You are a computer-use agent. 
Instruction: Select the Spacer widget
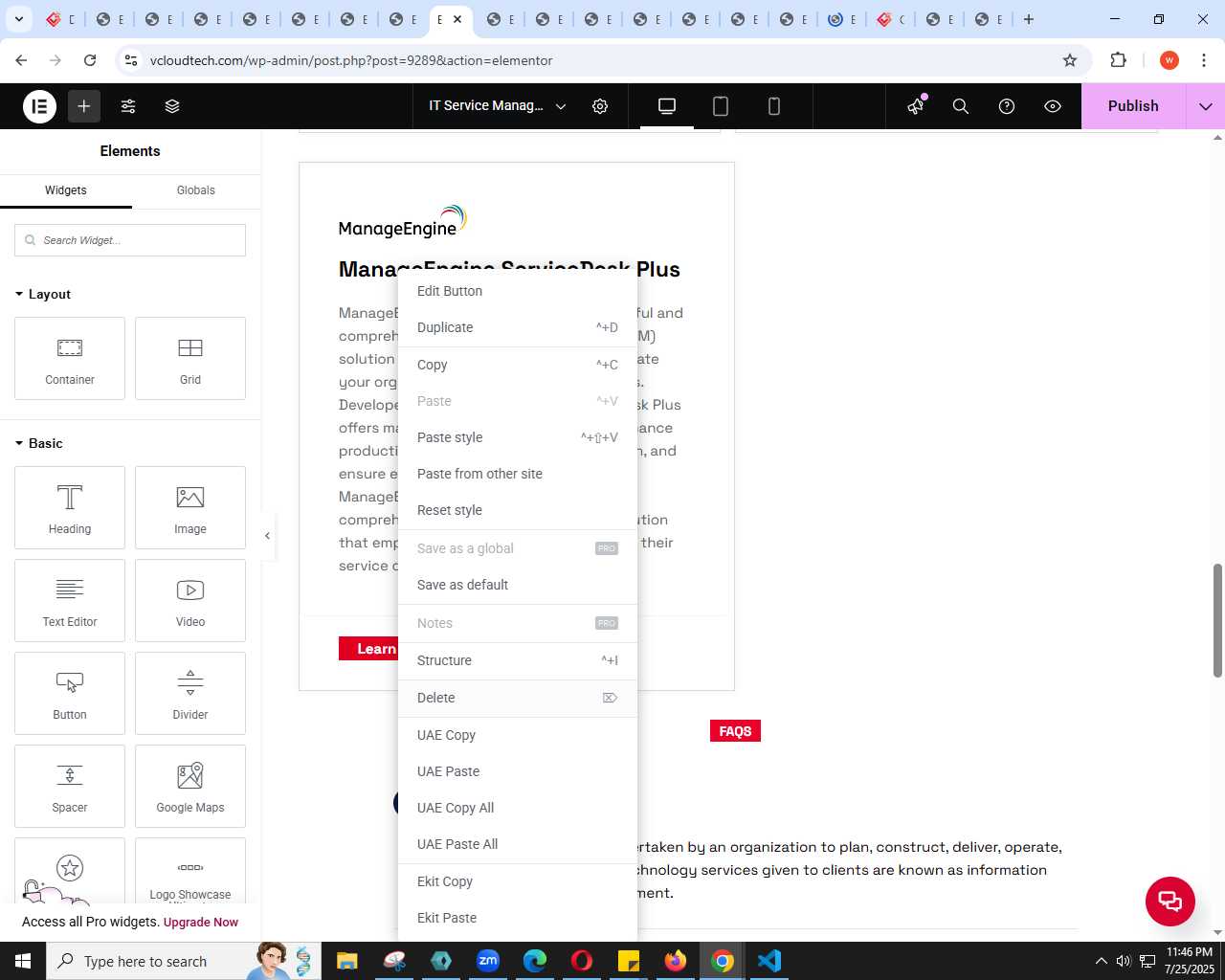pos(70,787)
